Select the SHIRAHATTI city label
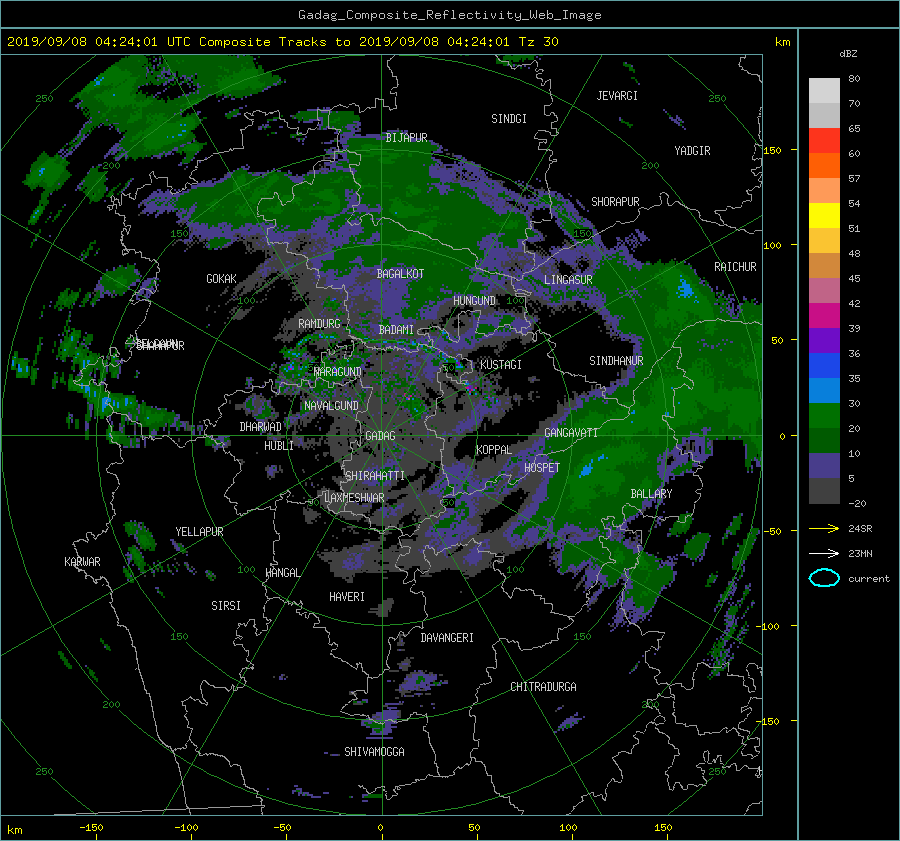 (375, 476)
